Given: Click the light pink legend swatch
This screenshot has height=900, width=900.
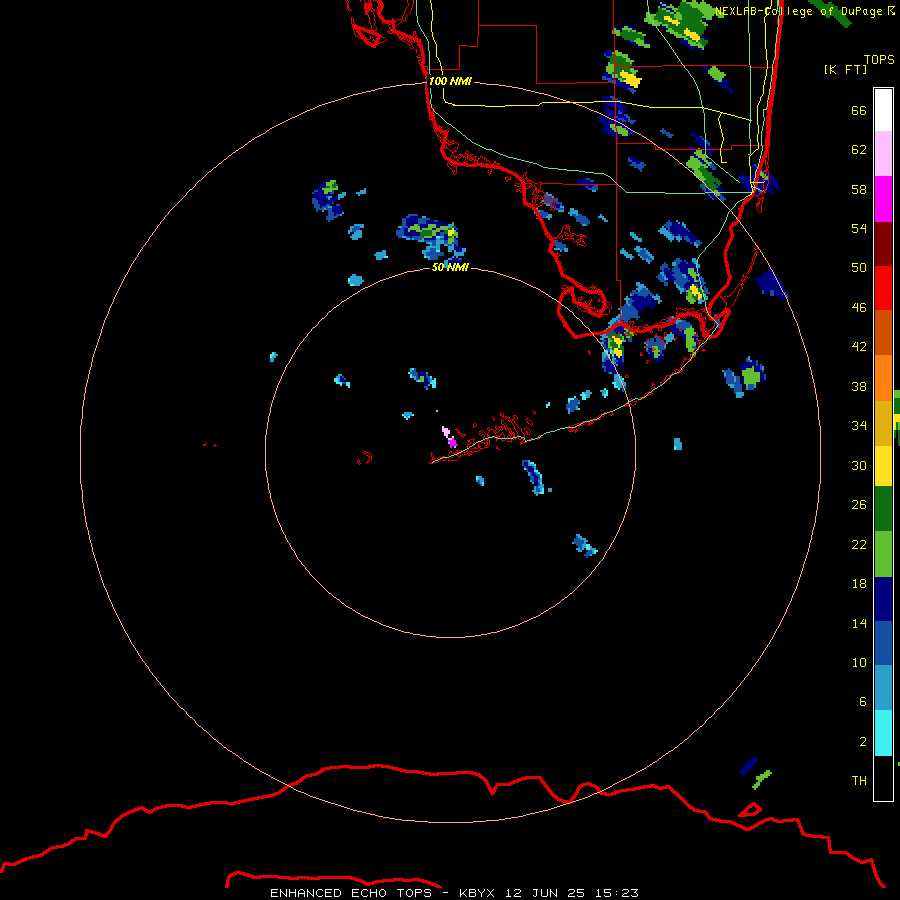Looking at the screenshot, I should click(x=883, y=154).
